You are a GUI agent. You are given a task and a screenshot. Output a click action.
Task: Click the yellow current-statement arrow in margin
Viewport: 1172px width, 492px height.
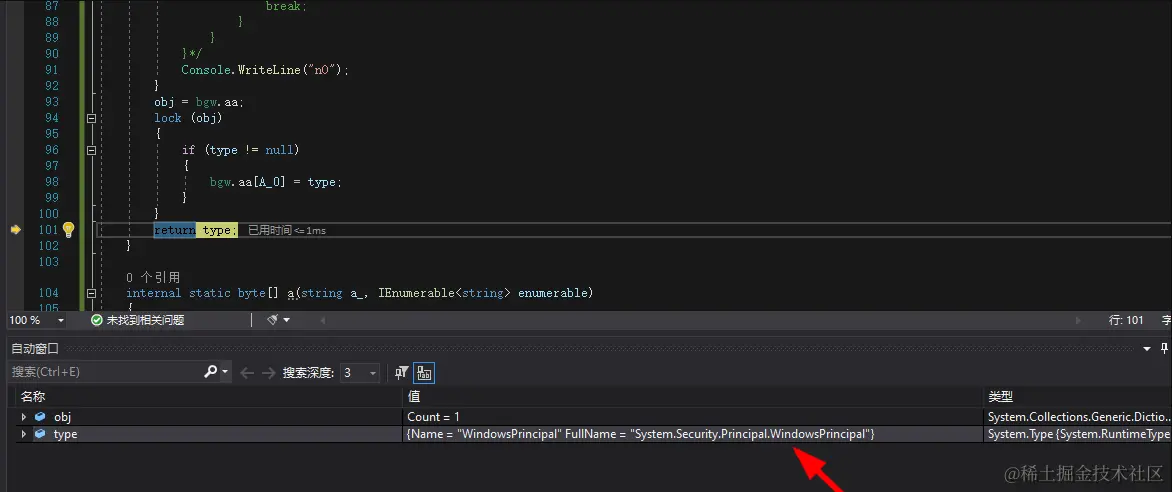pyautogui.click(x=15, y=230)
